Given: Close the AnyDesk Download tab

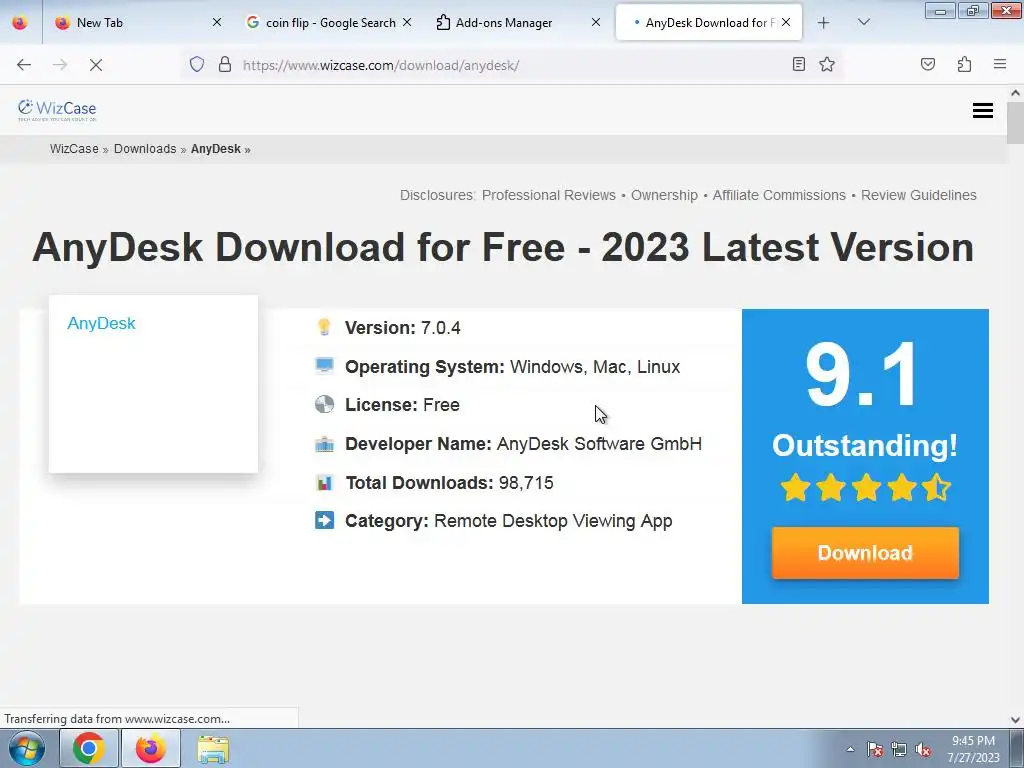Looking at the screenshot, I should tap(786, 22).
